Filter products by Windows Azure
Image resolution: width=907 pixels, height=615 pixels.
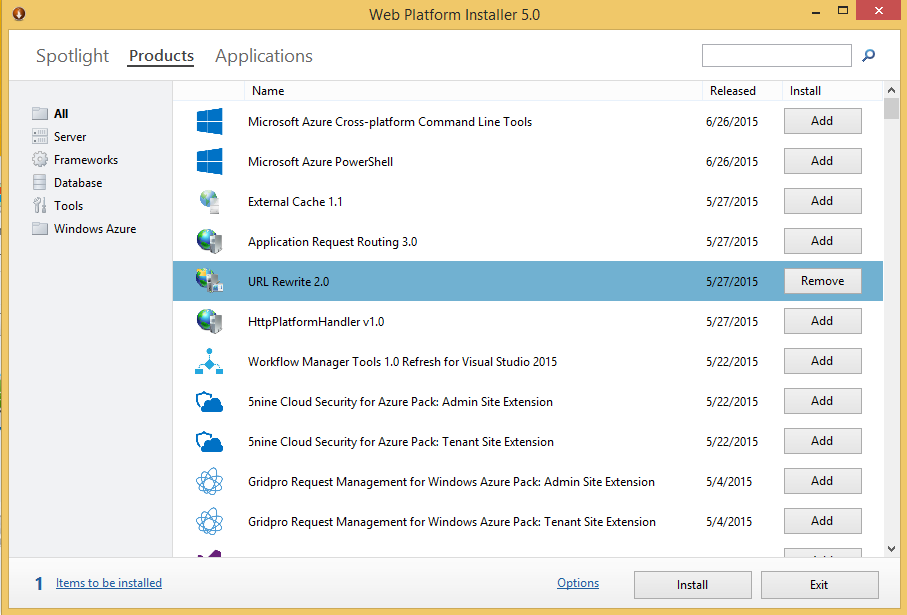95,229
